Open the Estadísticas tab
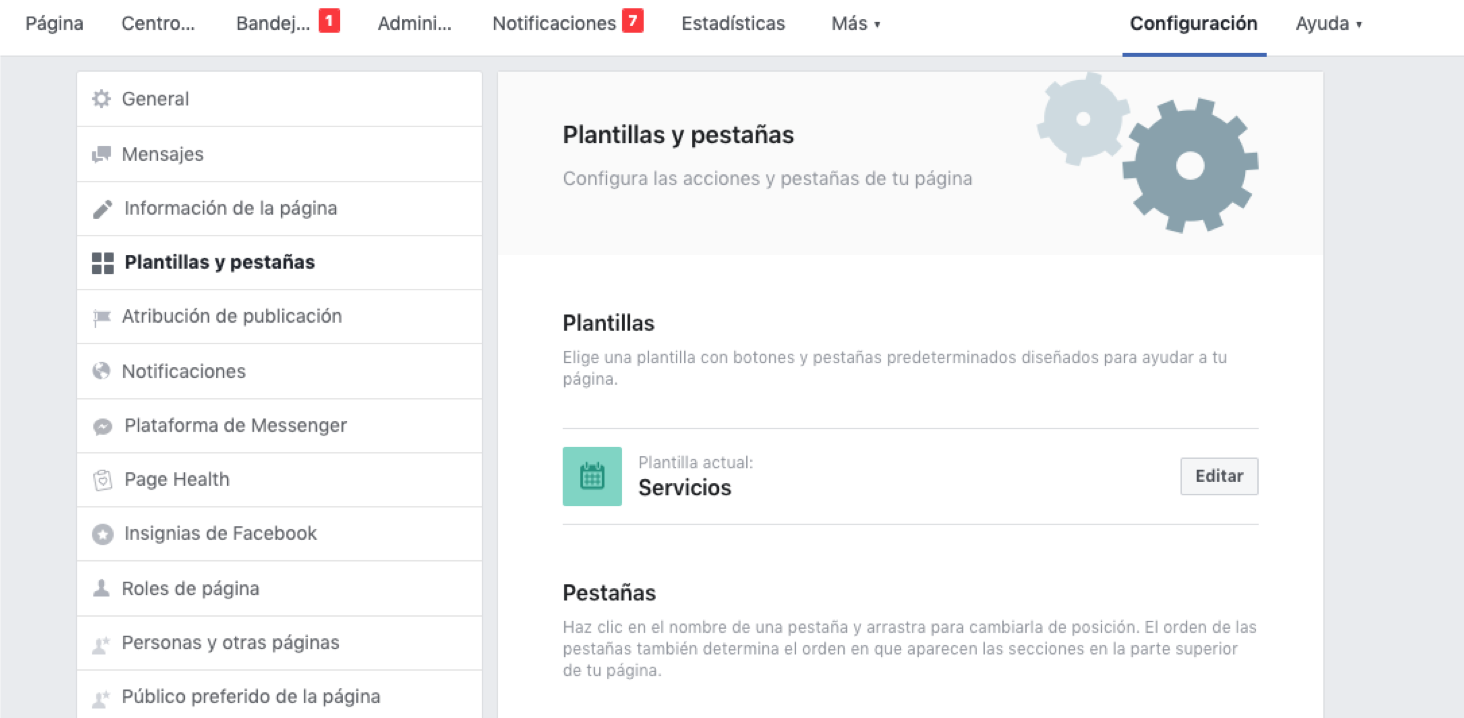The height and width of the screenshot is (718, 1464). coord(733,24)
